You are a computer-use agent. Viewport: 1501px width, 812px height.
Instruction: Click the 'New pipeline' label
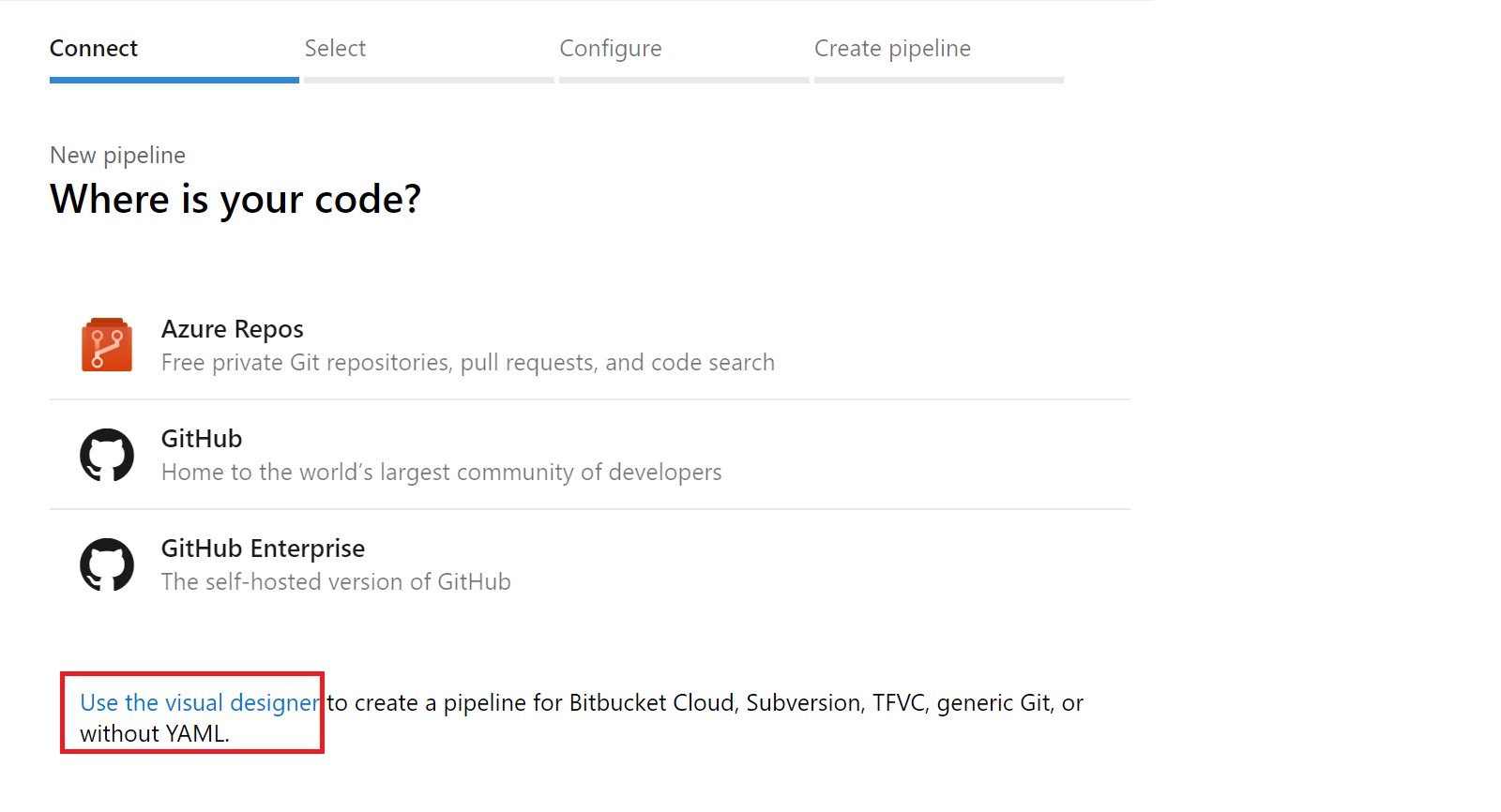tap(117, 156)
